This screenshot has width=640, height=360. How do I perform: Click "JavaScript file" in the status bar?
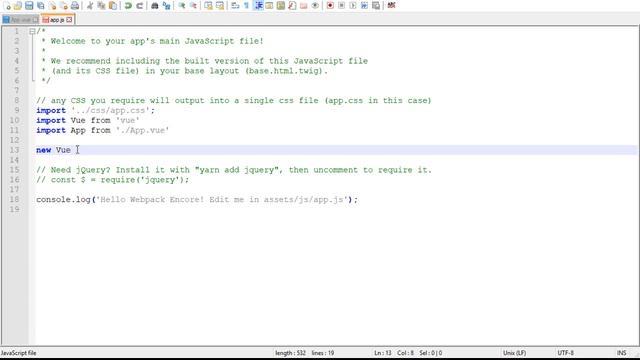(x=18, y=353)
